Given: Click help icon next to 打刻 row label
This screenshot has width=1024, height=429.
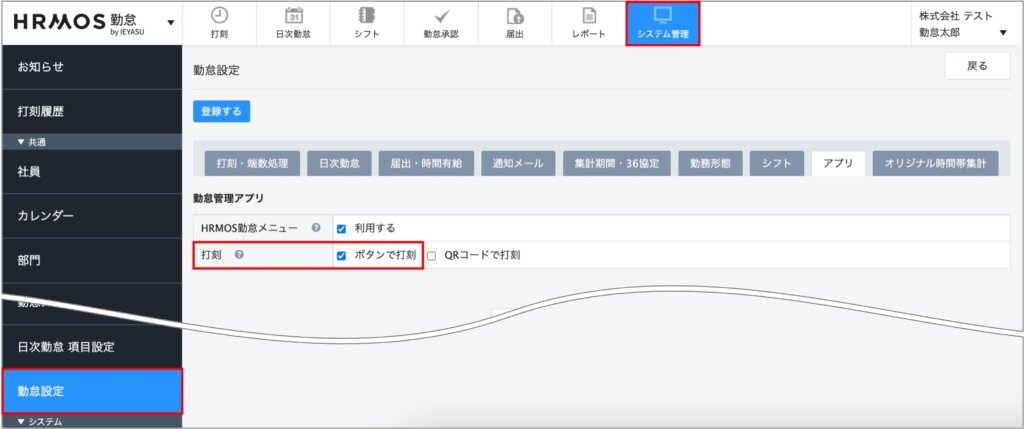Looking at the screenshot, I should (239, 255).
